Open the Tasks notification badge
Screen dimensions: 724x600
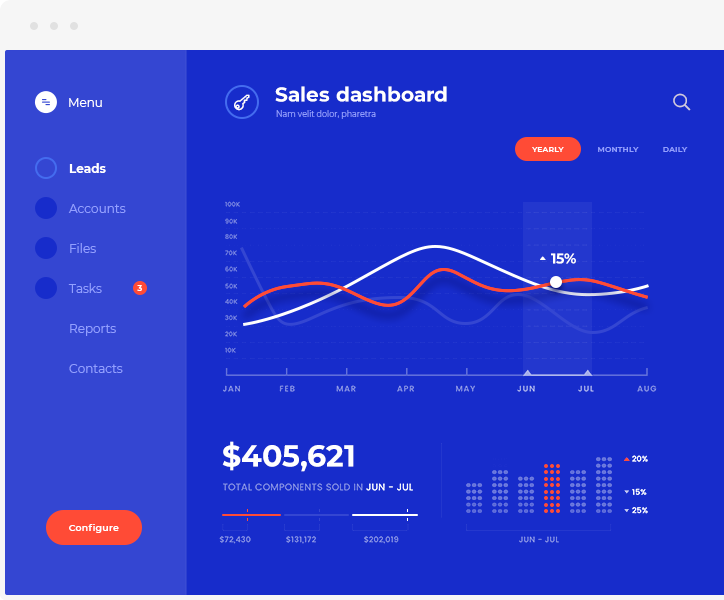tap(140, 288)
